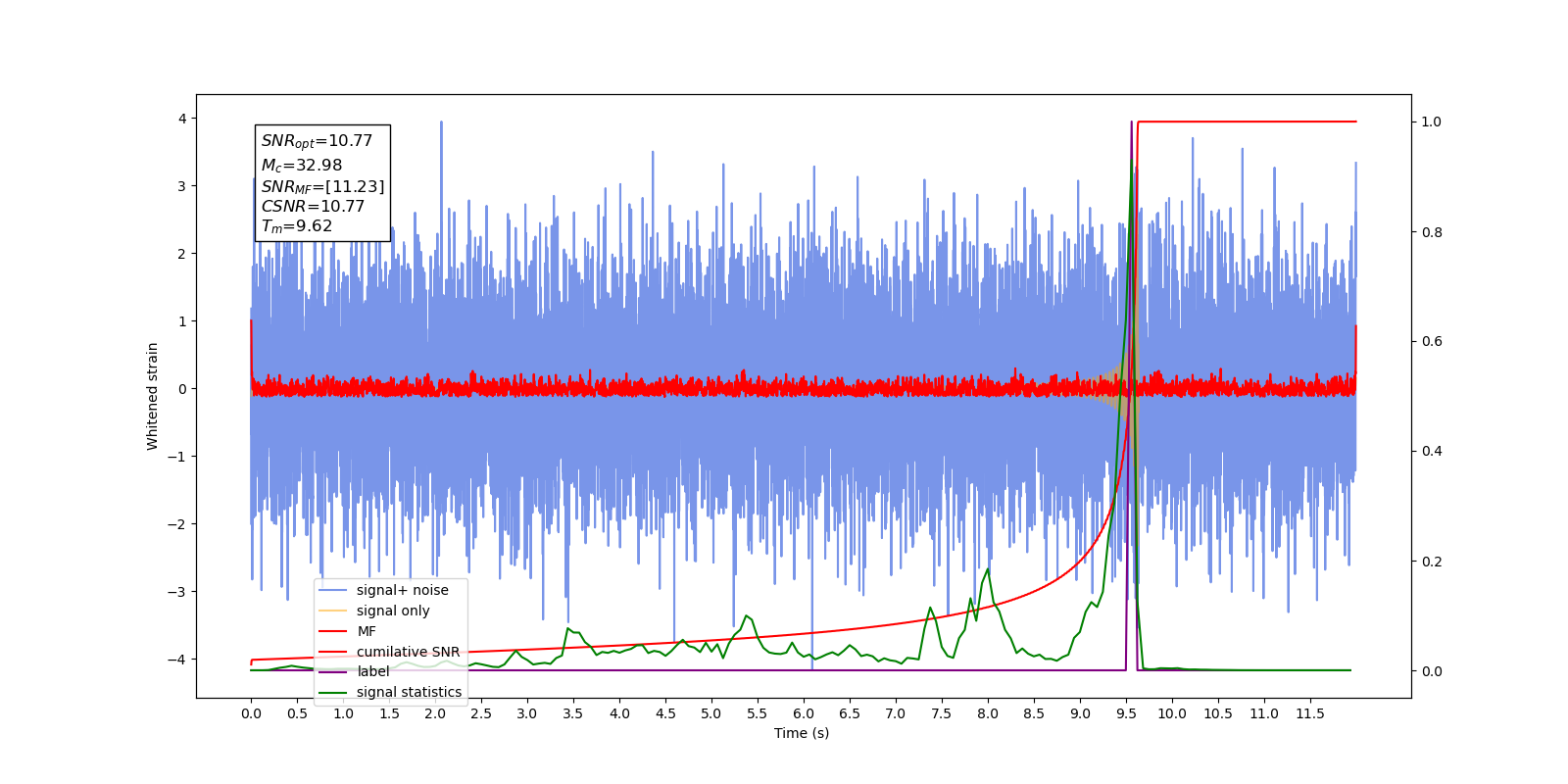Click the SNRMF=[11.23] annotation text
Viewport: 1568px width, 784px height.
click(322, 186)
